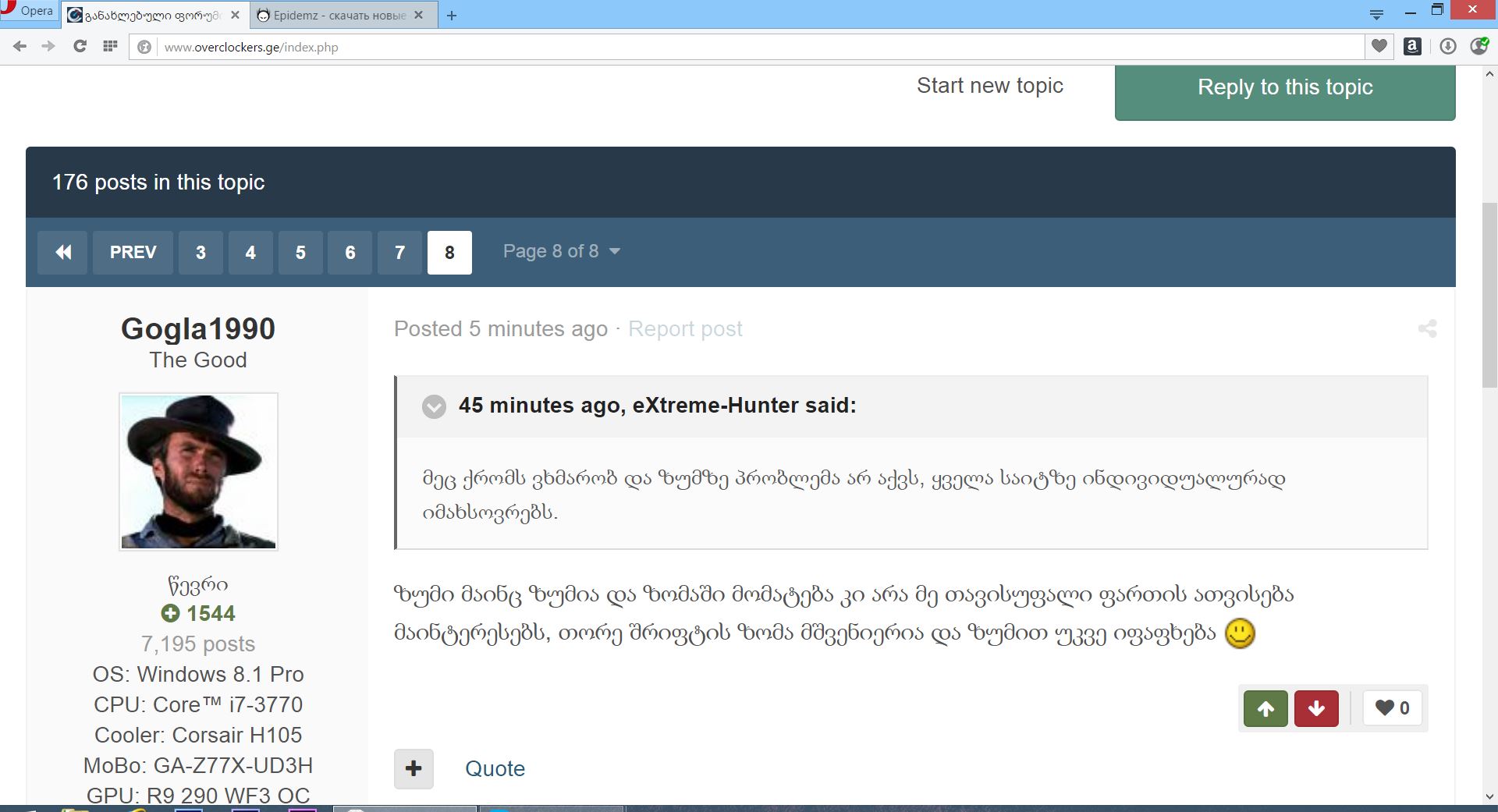Open the Amazon extension icon
Screen dimensions: 1498x812
(x=1412, y=47)
